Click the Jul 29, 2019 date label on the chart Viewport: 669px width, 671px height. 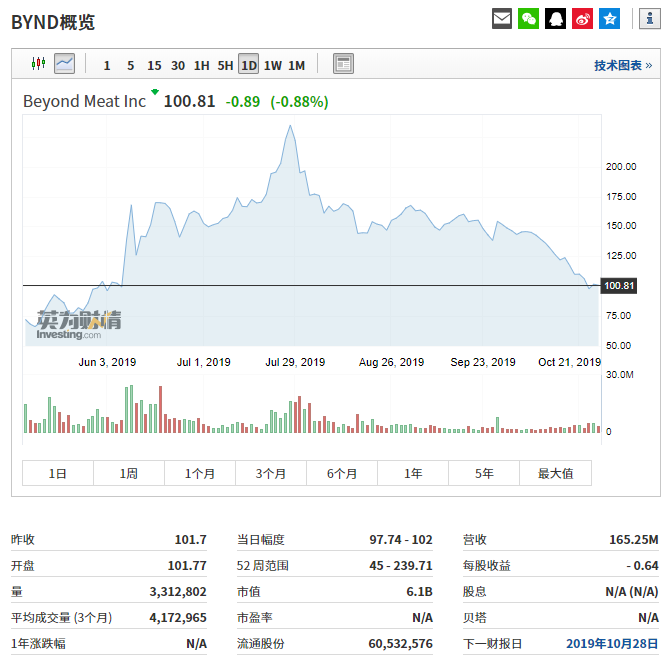coord(295,362)
